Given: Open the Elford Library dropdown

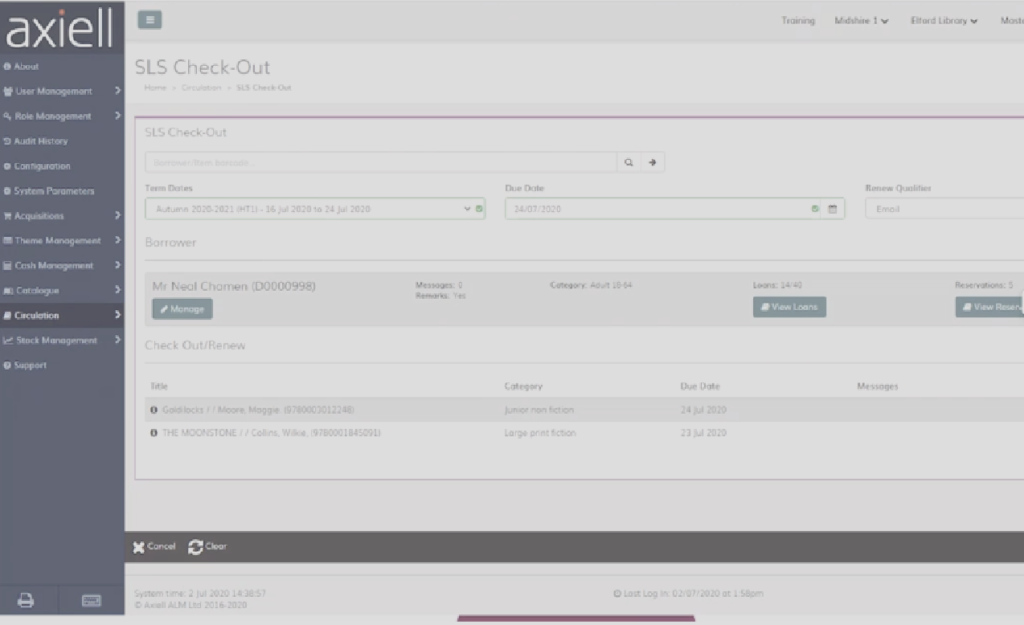Looking at the screenshot, I should pos(941,19).
